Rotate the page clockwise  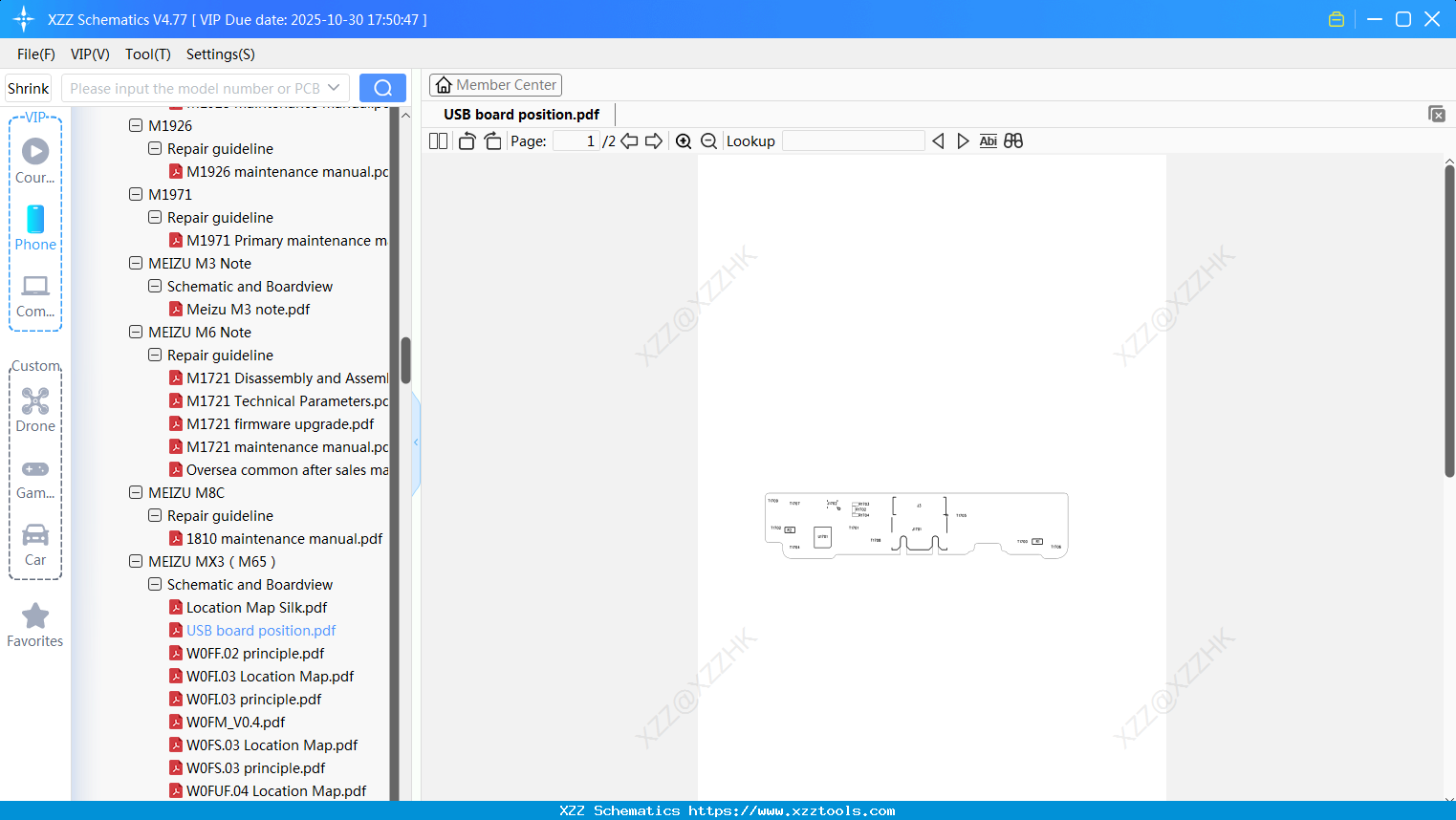[492, 141]
